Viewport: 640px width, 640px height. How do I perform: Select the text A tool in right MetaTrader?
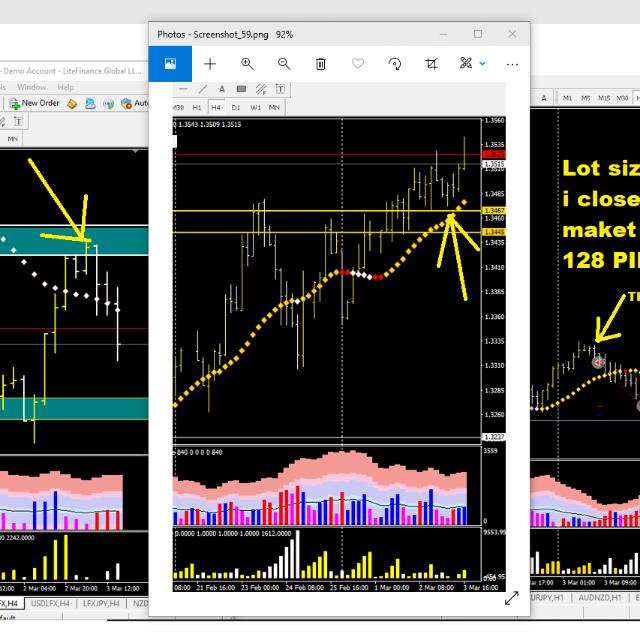click(544, 98)
